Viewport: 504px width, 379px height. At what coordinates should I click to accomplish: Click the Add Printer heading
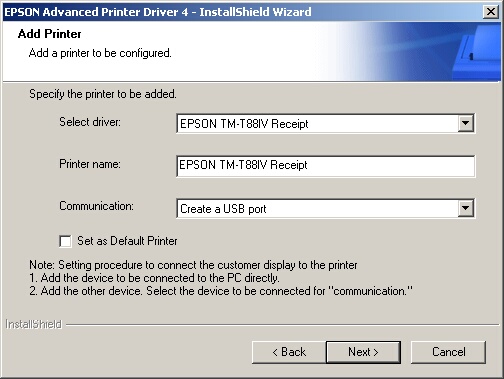click(x=50, y=34)
